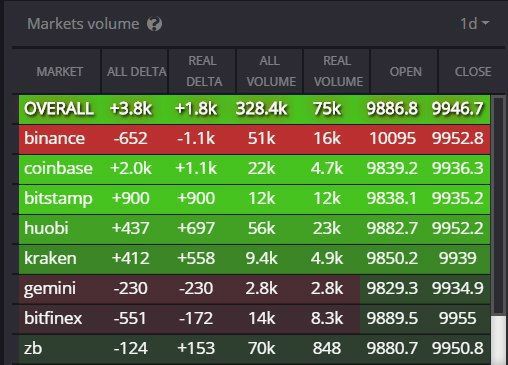Click binance real volume 16k
The image size is (508, 365).
coord(327,138)
